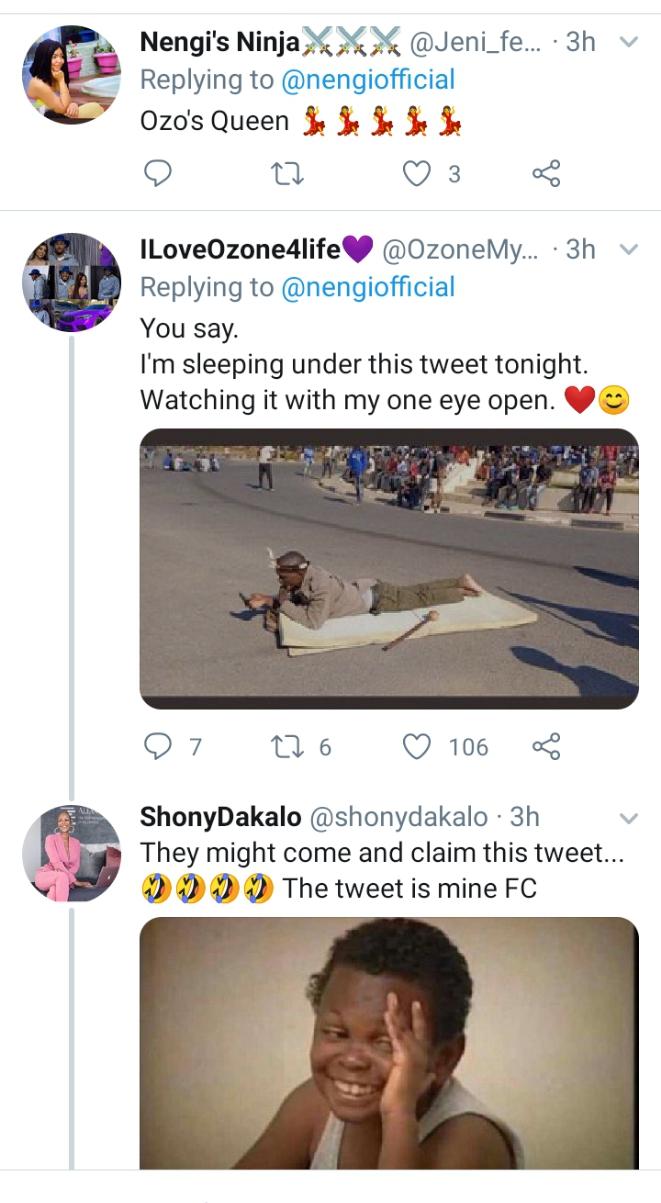
Task: Share Nengi's Ninja tweet
Action: pos(546,174)
